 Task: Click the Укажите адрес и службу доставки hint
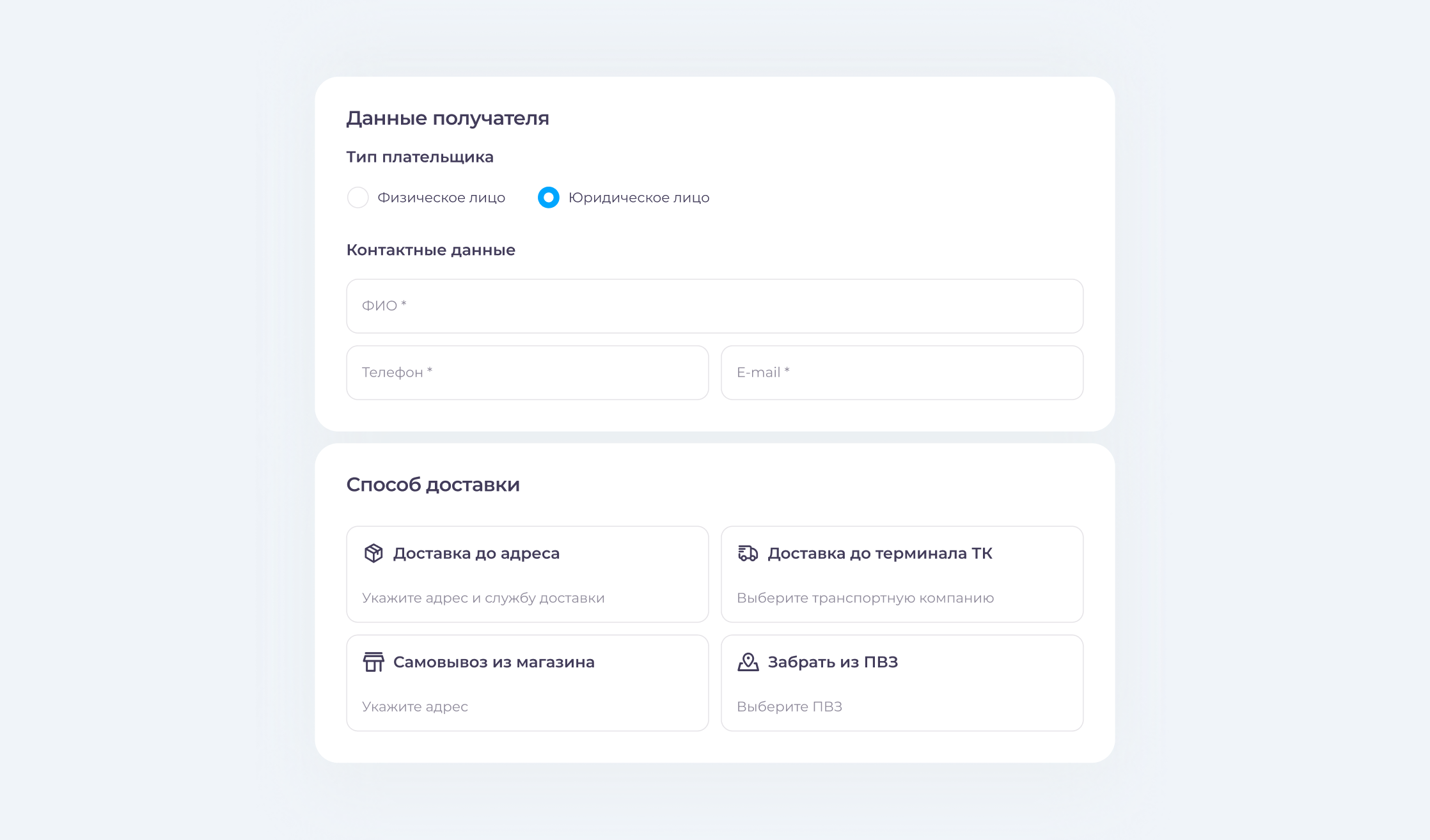point(483,598)
